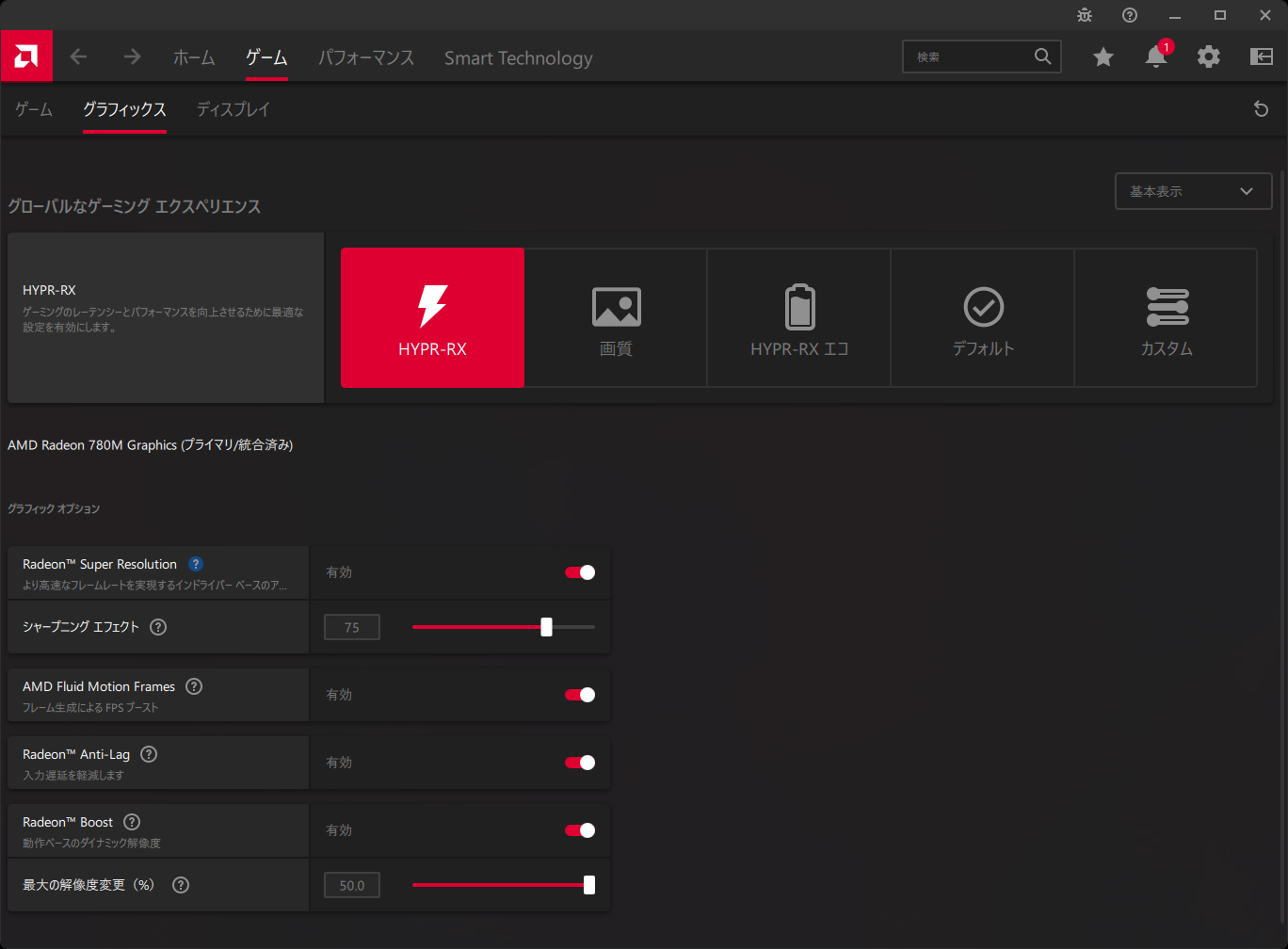Screen dimensions: 1288x949
Task: Click the シャープニング エフェクト slider handle
Action: (x=546, y=627)
